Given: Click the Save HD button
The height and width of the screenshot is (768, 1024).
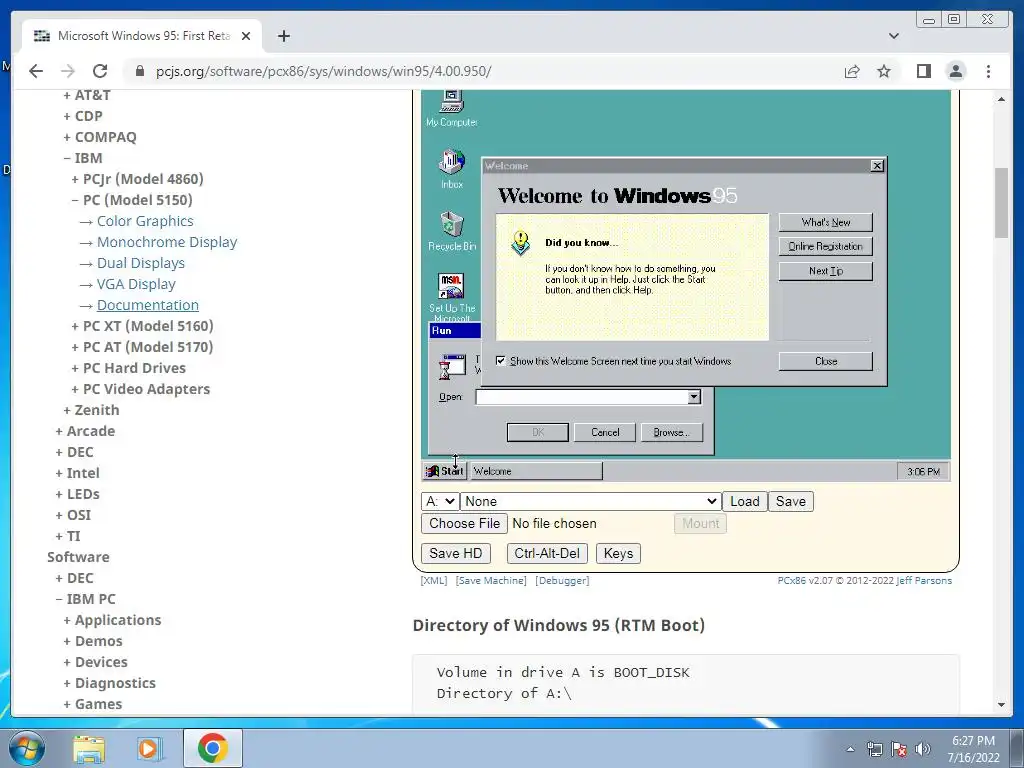Looking at the screenshot, I should coord(455,553).
